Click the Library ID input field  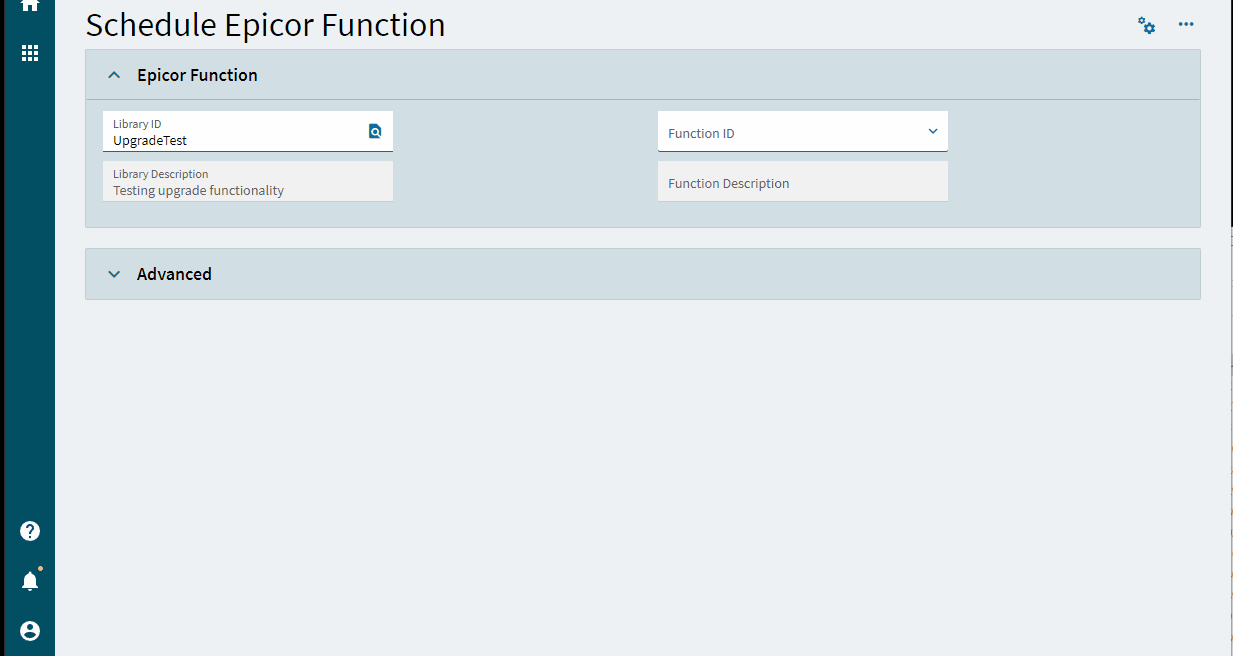click(248, 131)
